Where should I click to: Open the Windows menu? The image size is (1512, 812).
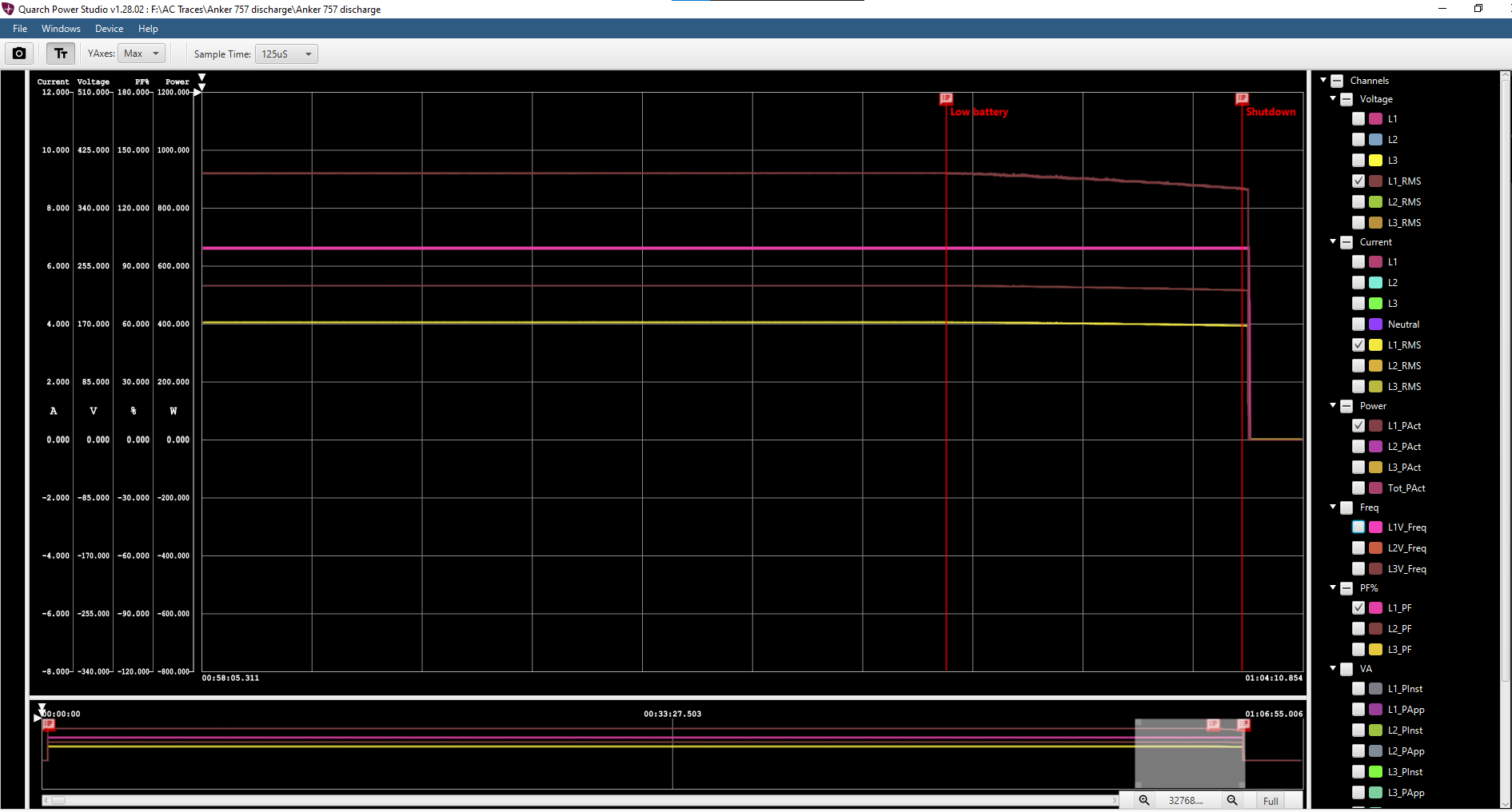[61, 29]
